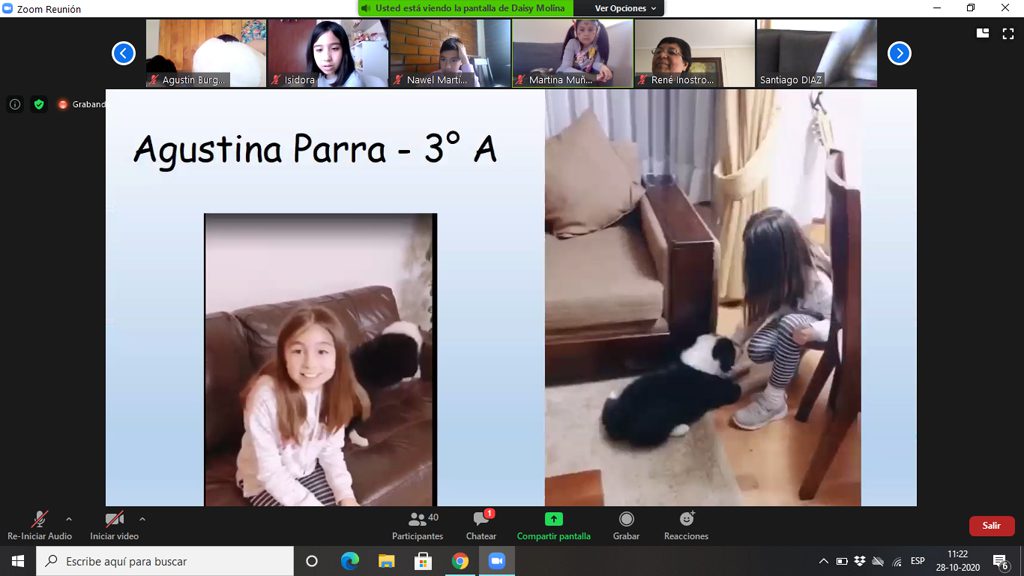The width and height of the screenshot is (1024, 576).
Task: Select Isidora's video thumbnail
Action: tap(328, 53)
